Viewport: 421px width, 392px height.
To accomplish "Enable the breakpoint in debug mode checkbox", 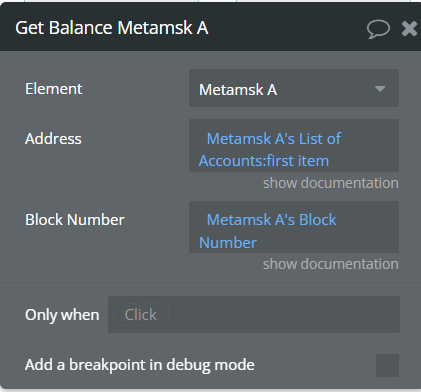I will pyautogui.click(x=387, y=365).
